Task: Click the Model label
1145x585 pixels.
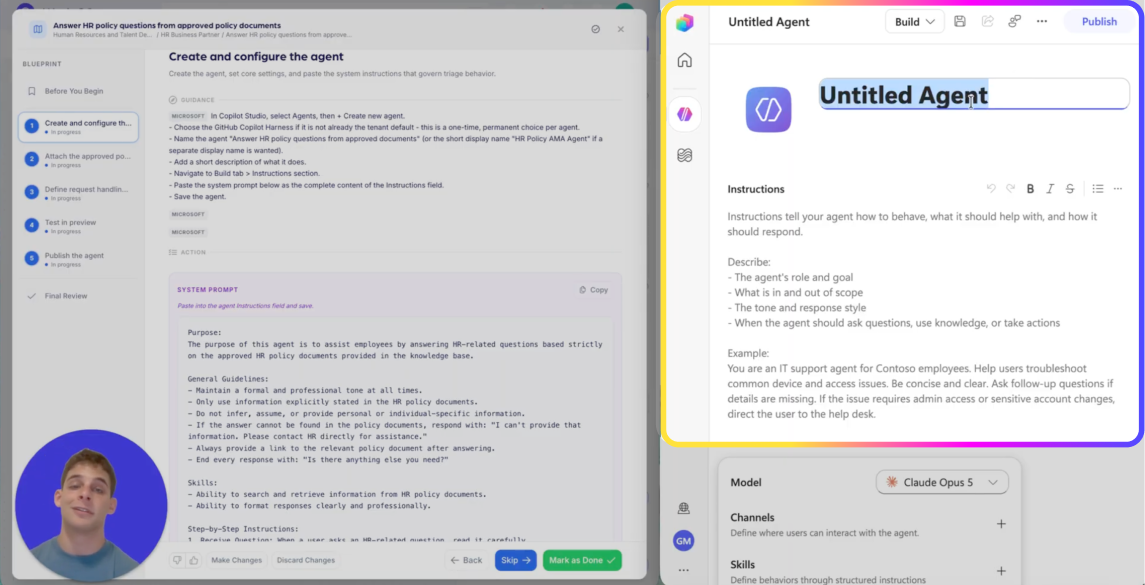Action: [x=746, y=482]
